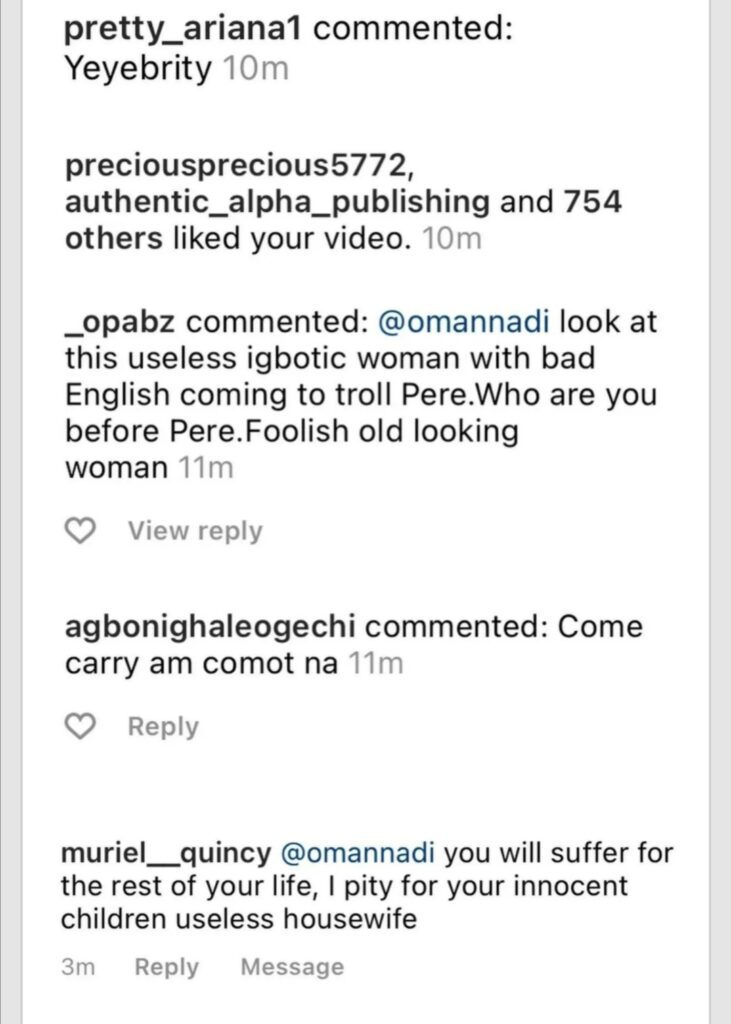The height and width of the screenshot is (1024, 731).
Task: Like the _opabz comment with heart icon
Action: click(x=78, y=531)
